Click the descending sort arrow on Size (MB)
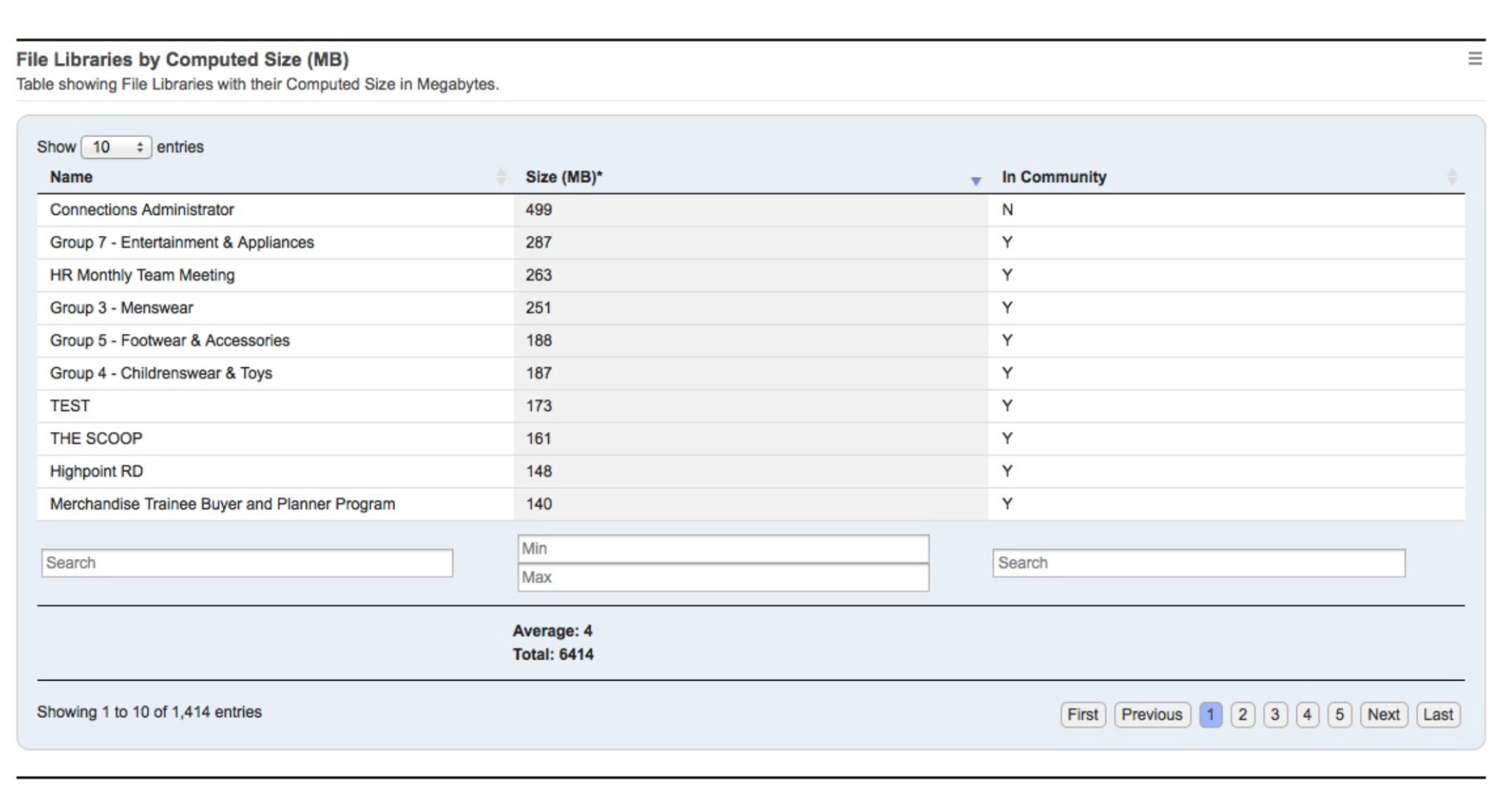Screen dimensions: 1508x812 [976, 181]
